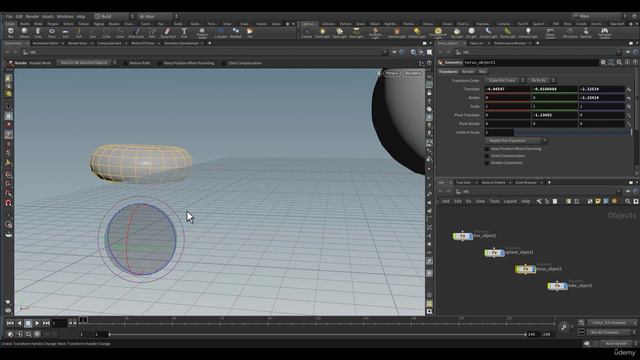Open the parameter pane gear settings icon
This screenshot has width=640, height=360.
click(x=603, y=62)
